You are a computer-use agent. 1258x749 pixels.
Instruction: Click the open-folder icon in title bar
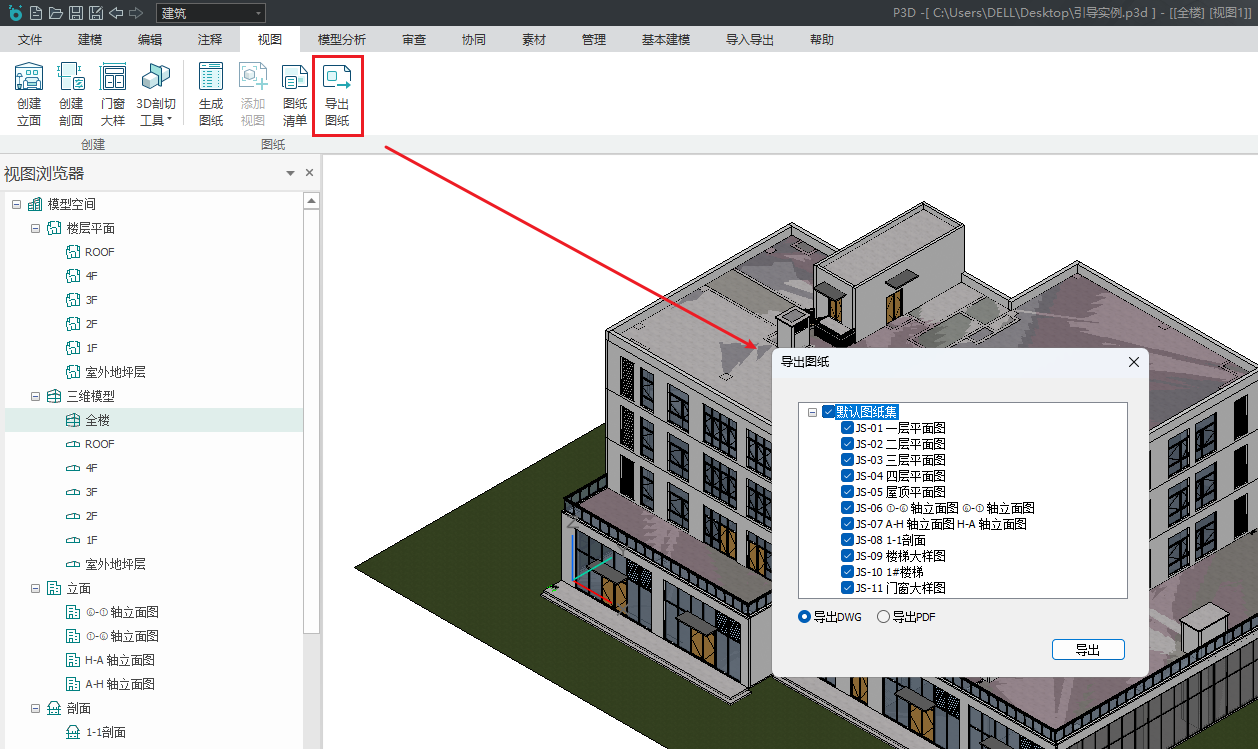click(56, 13)
